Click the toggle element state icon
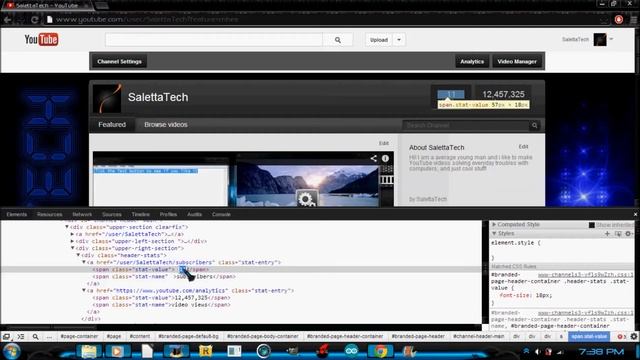Image resolution: width=640 pixels, height=360 pixels. [x=618, y=233]
